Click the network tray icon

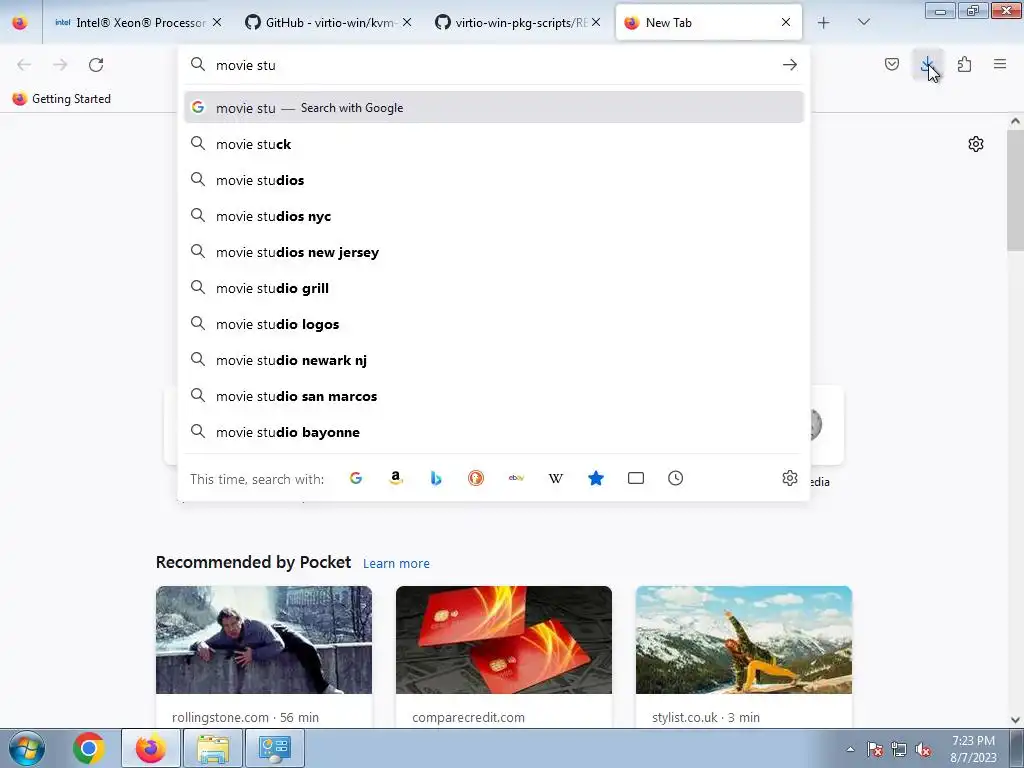coord(899,750)
